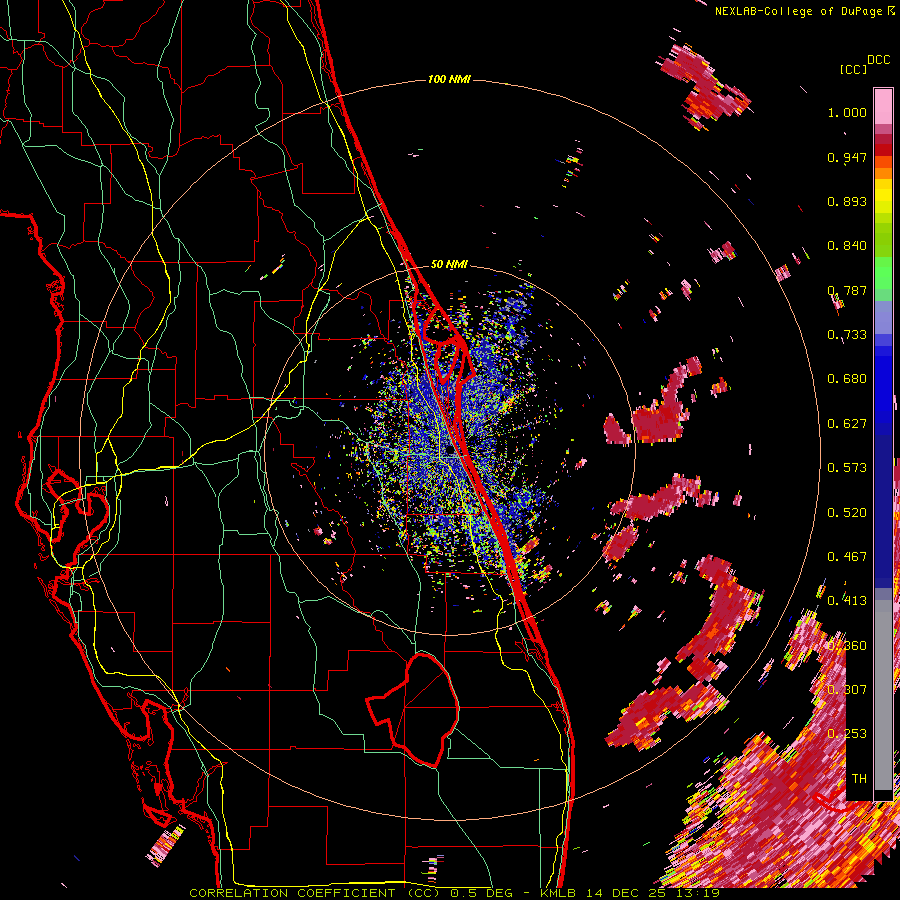Image resolution: width=900 pixels, height=900 pixels.
Task: Select the 50 NMI range ring label
Action: pos(449,264)
